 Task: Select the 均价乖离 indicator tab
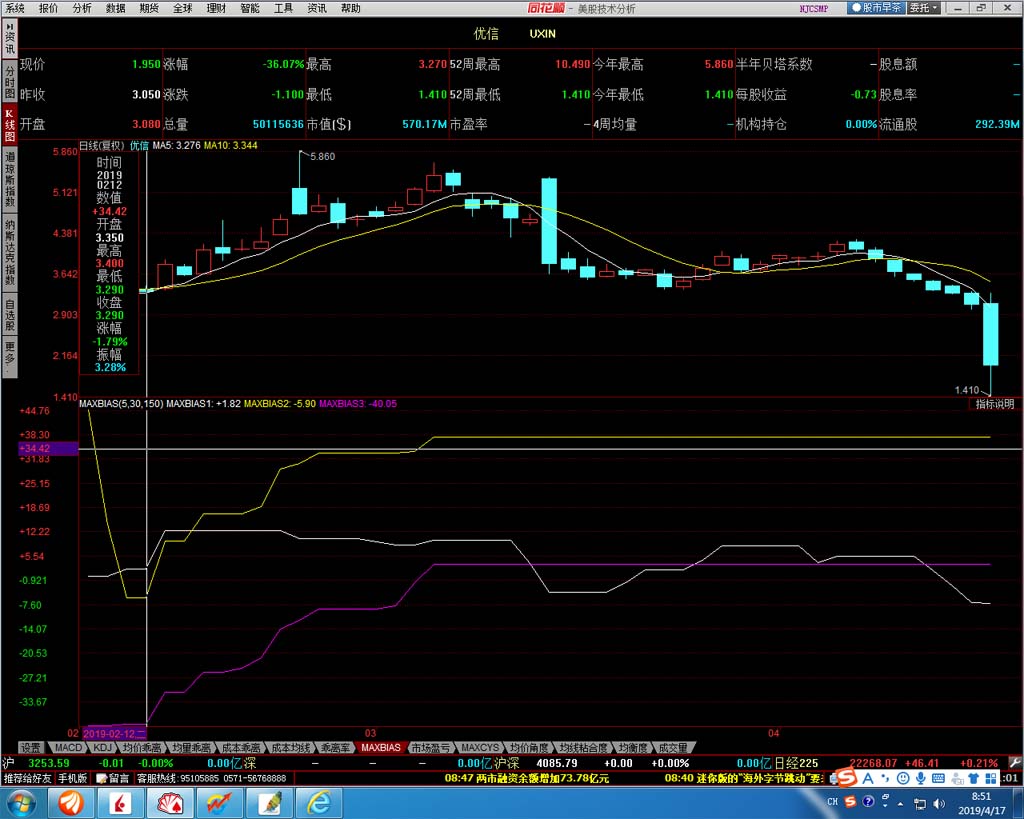[142, 748]
